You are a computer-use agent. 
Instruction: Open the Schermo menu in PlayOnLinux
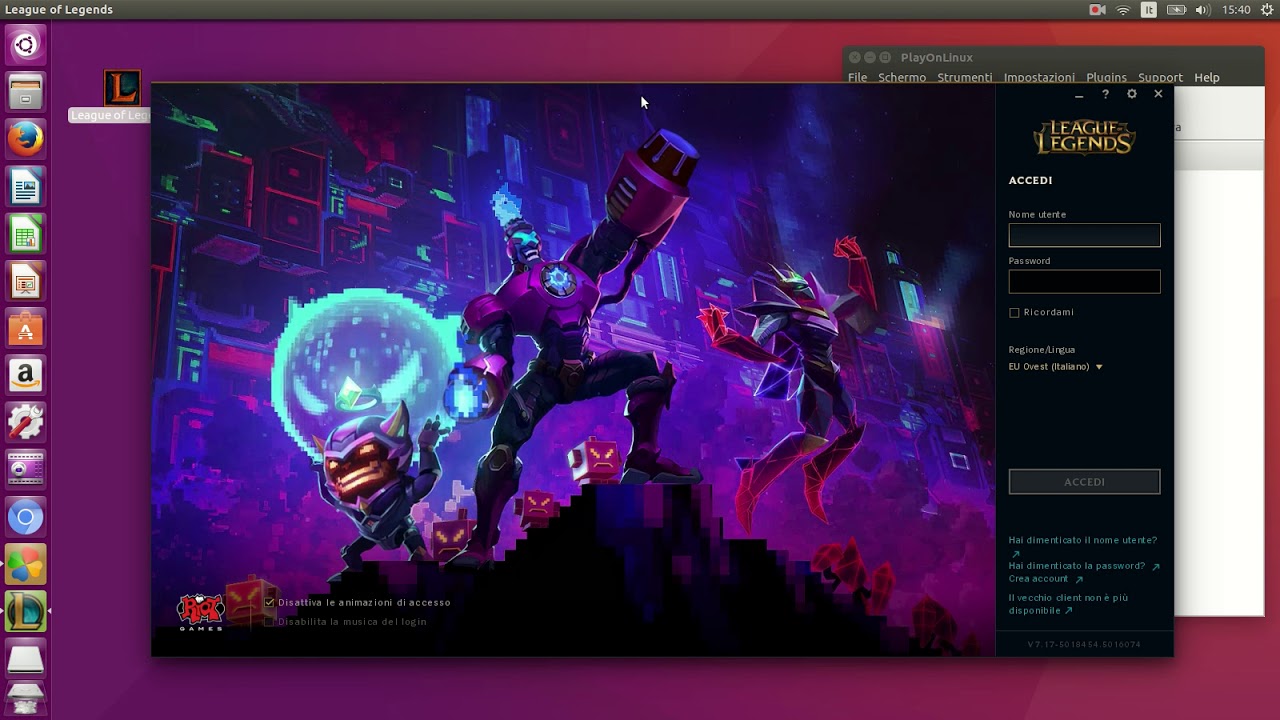(902, 77)
